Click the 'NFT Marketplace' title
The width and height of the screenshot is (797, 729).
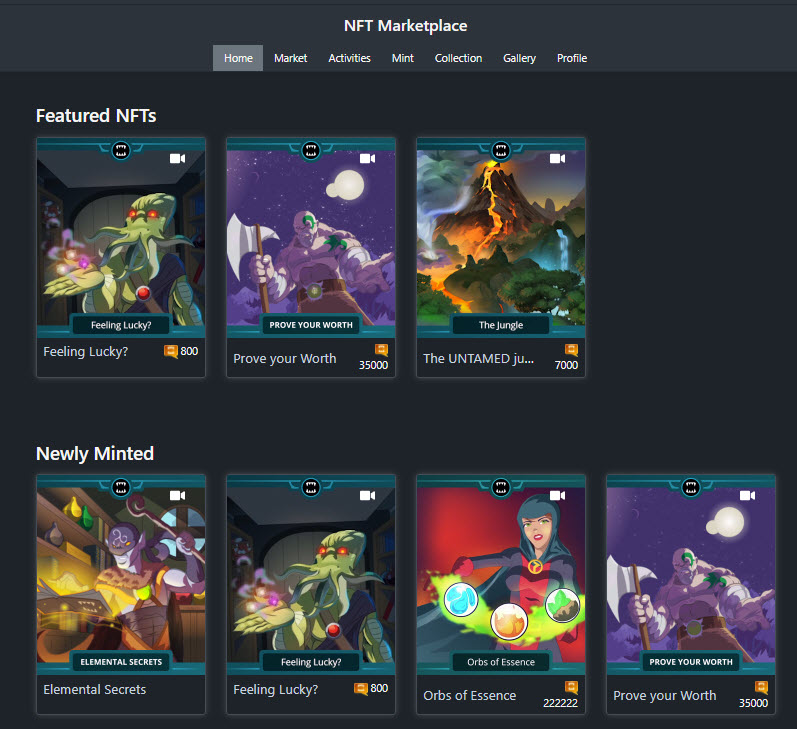click(406, 26)
